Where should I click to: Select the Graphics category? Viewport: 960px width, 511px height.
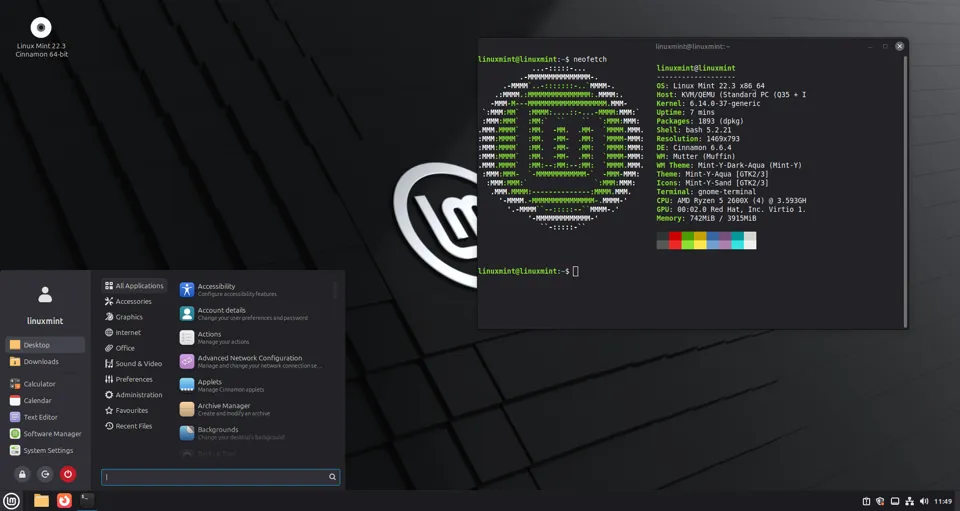(x=134, y=317)
